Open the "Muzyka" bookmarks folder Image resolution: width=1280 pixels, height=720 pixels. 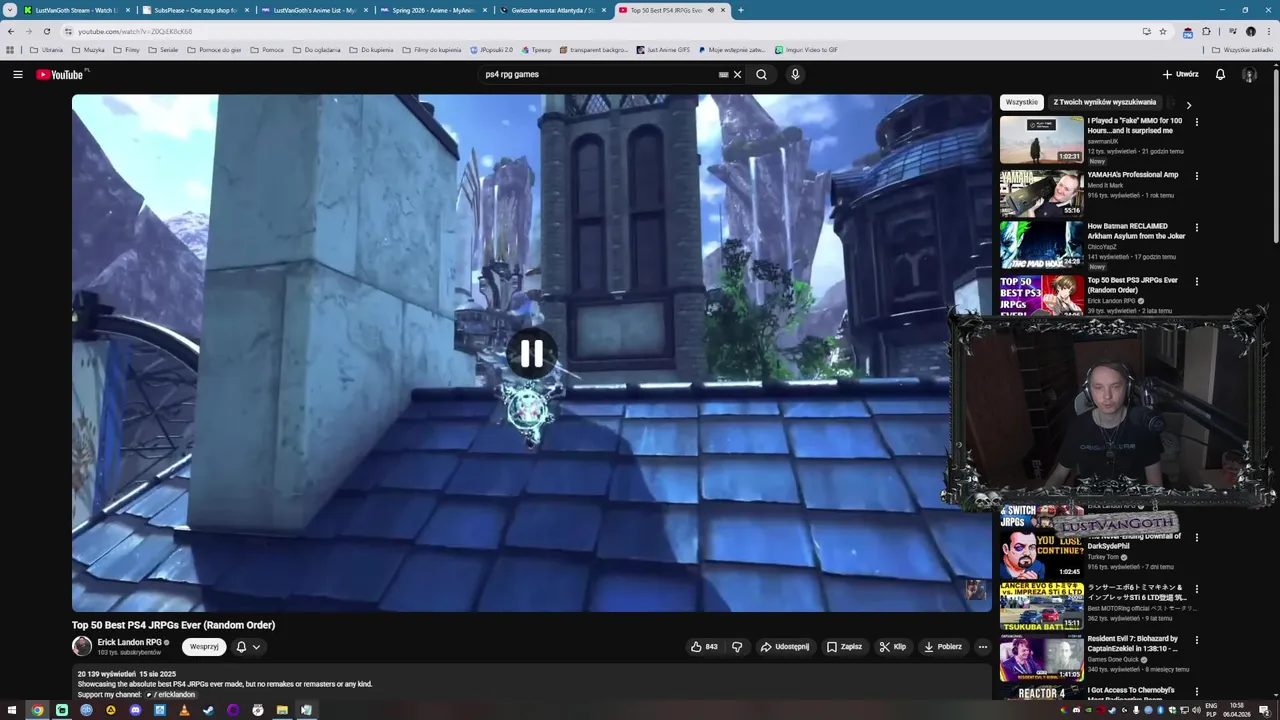[88, 49]
